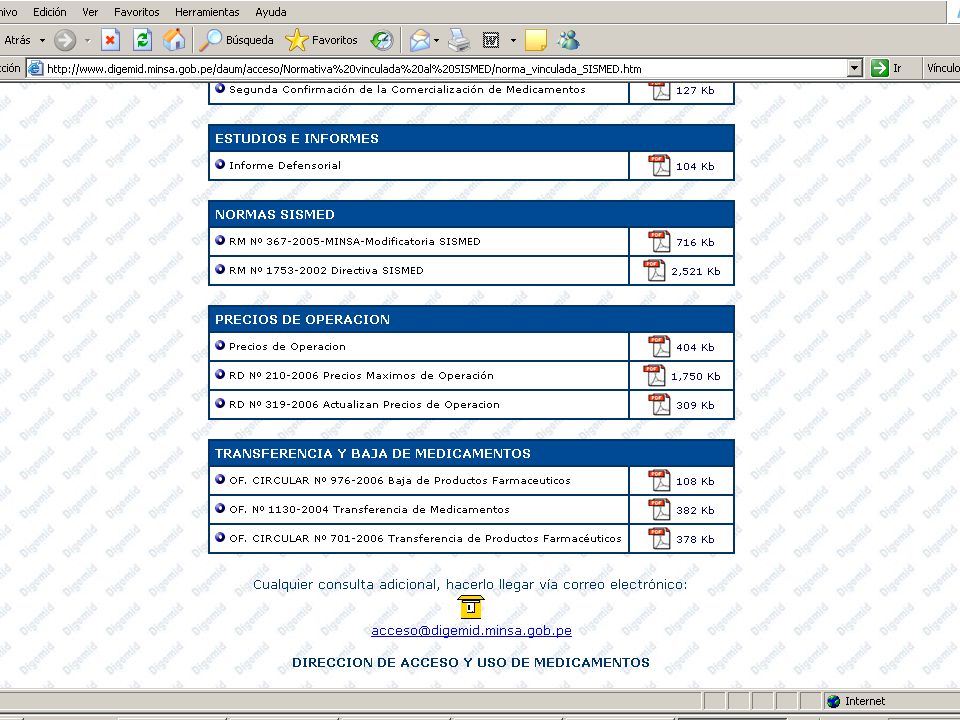
Task: Click RM Nº 367-2005-MINSA-Modificatoria SISMED text
Action: 354,241
